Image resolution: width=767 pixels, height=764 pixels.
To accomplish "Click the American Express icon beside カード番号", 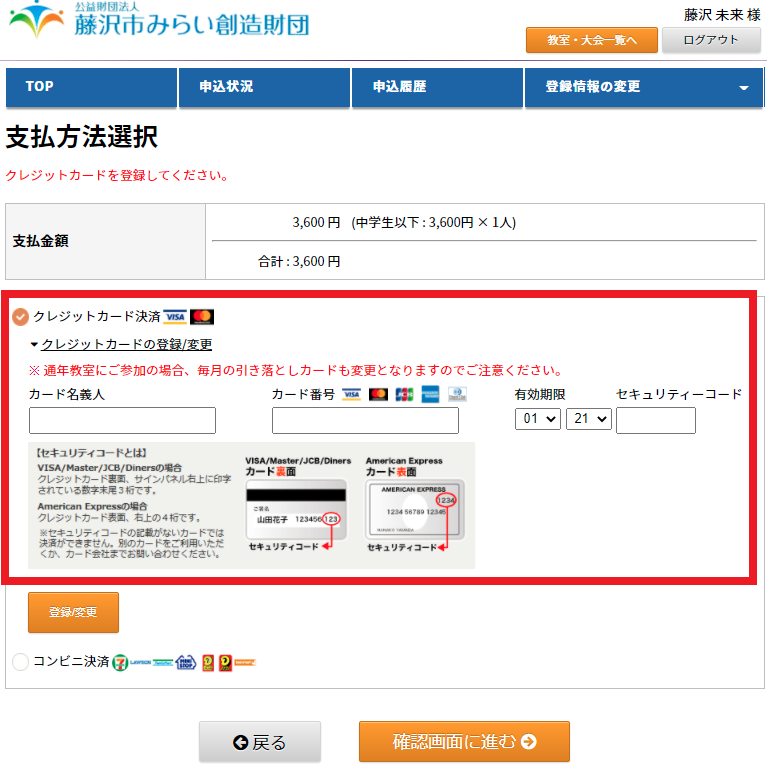I will click(x=431, y=394).
